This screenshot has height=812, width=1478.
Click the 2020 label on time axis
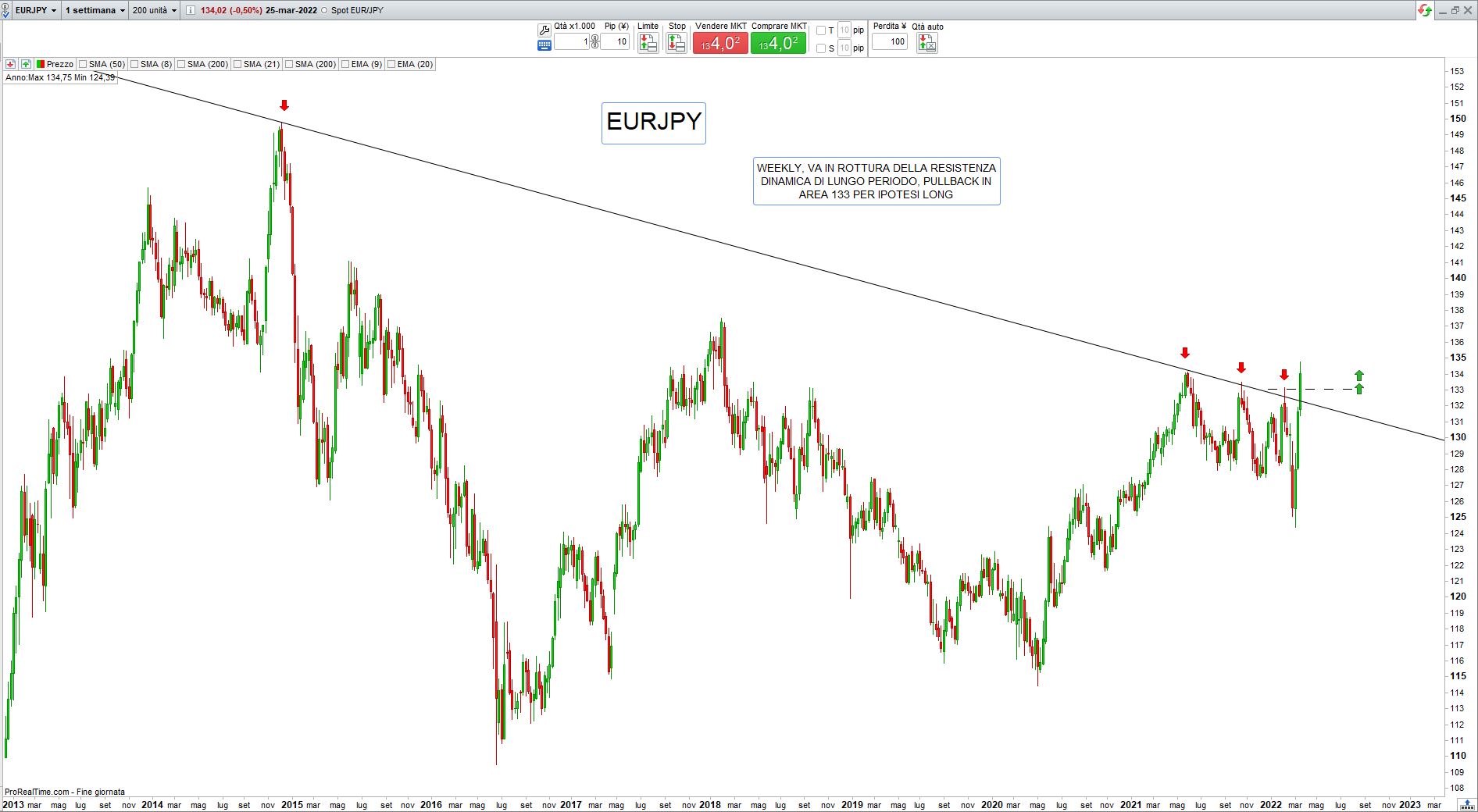[992, 805]
